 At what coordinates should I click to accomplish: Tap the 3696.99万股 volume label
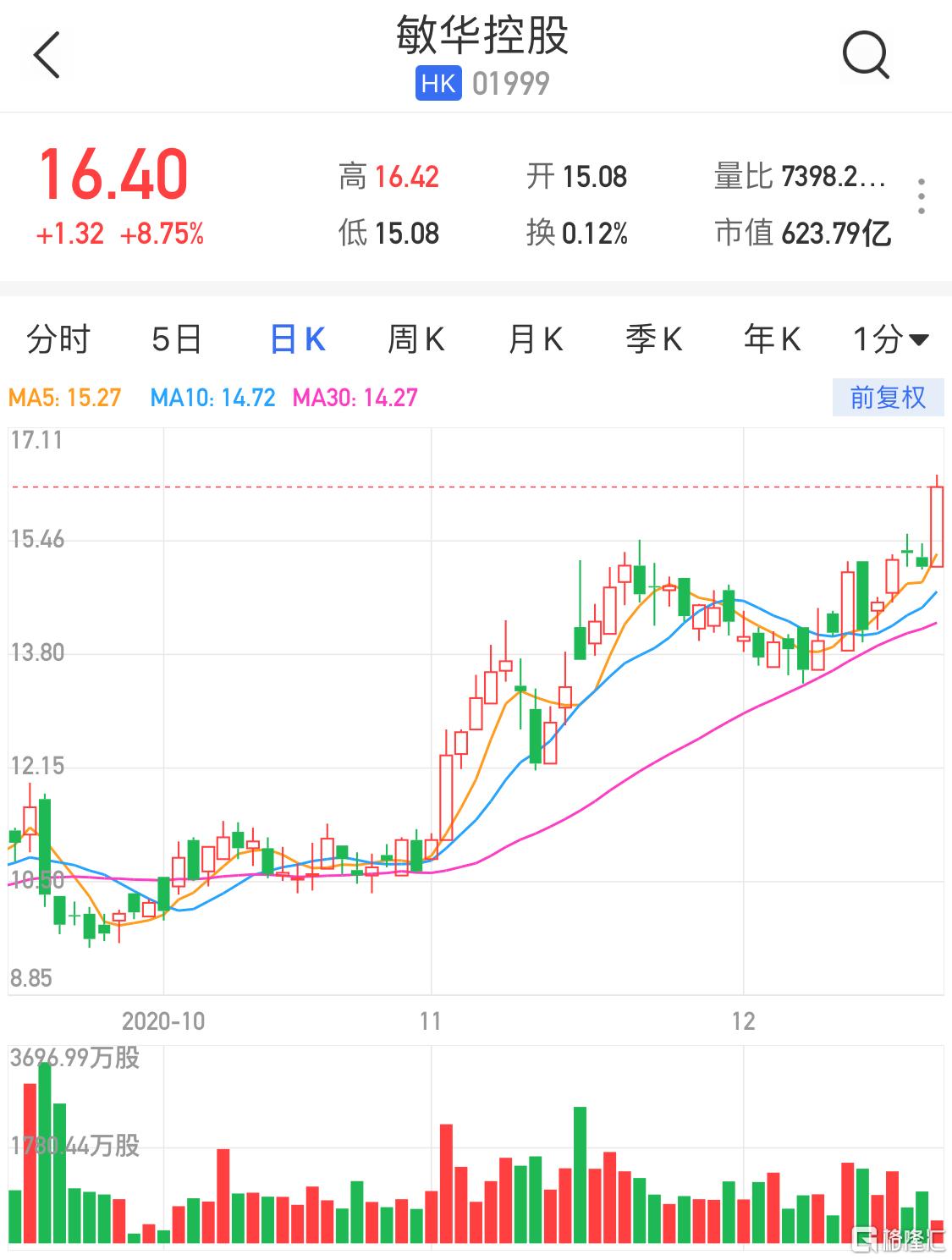74,1058
